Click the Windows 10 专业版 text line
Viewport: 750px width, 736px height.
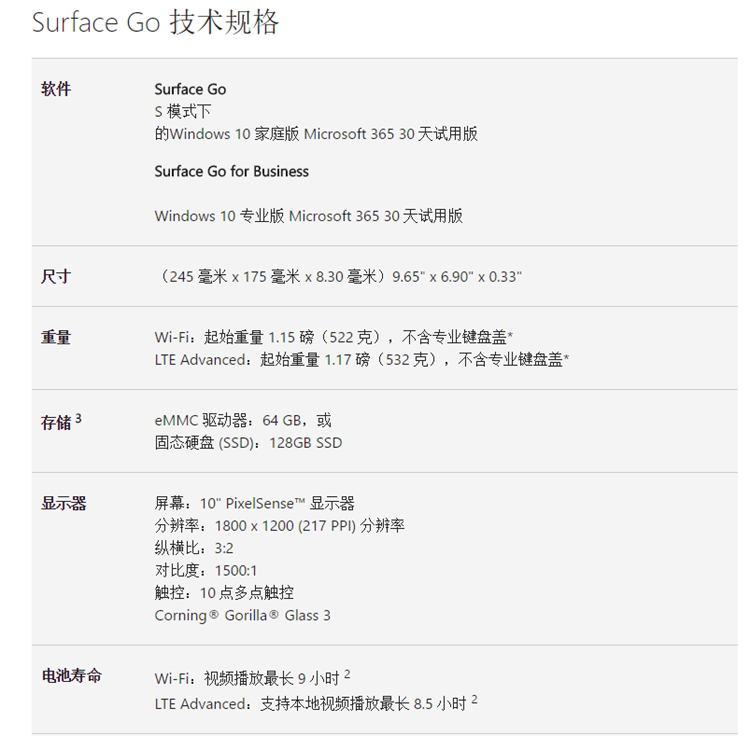(308, 215)
